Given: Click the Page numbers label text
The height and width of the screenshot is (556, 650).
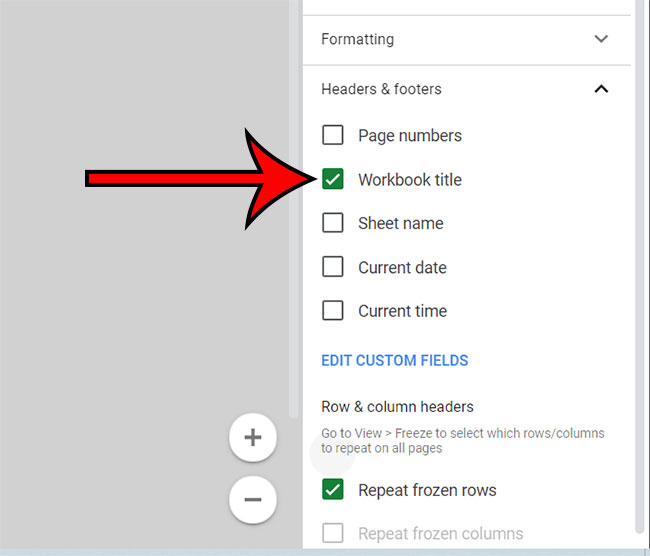Looking at the screenshot, I should [x=410, y=136].
